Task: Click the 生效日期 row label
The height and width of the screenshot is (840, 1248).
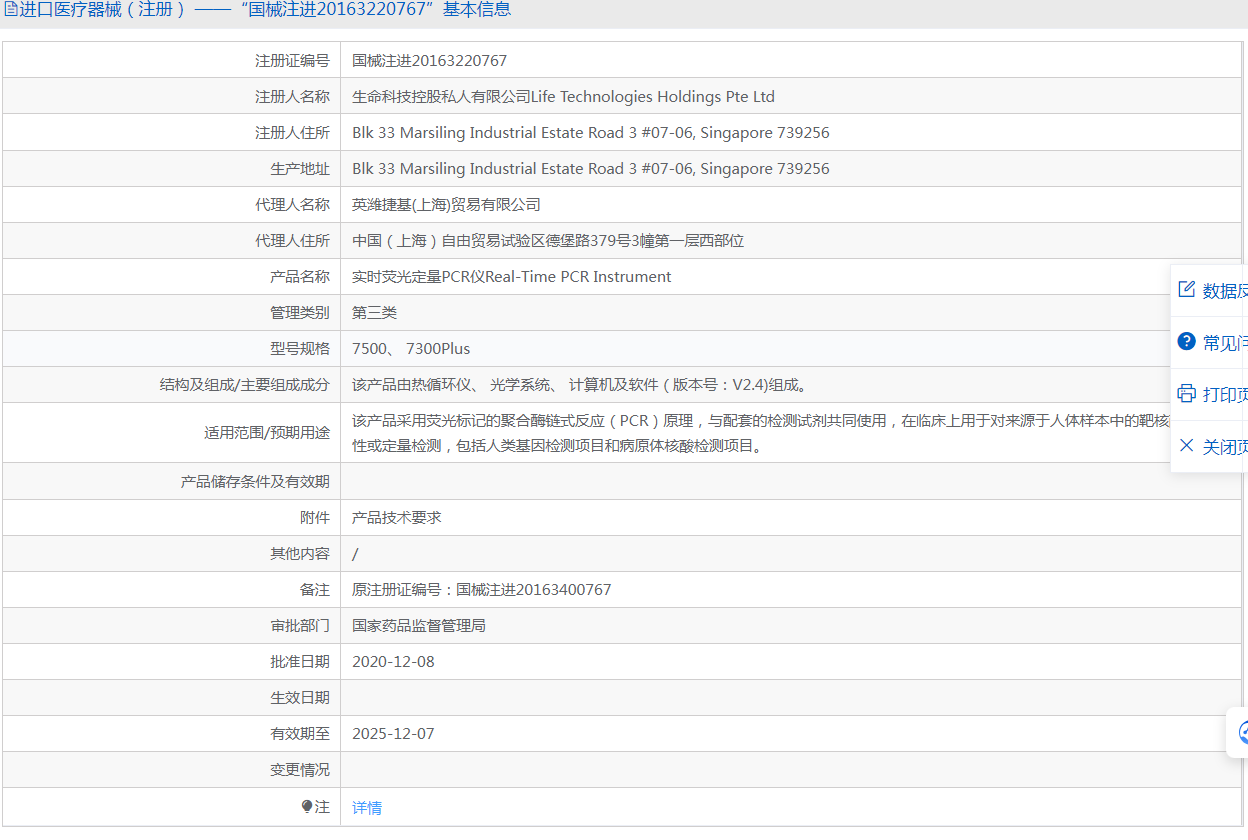Action: point(300,698)
